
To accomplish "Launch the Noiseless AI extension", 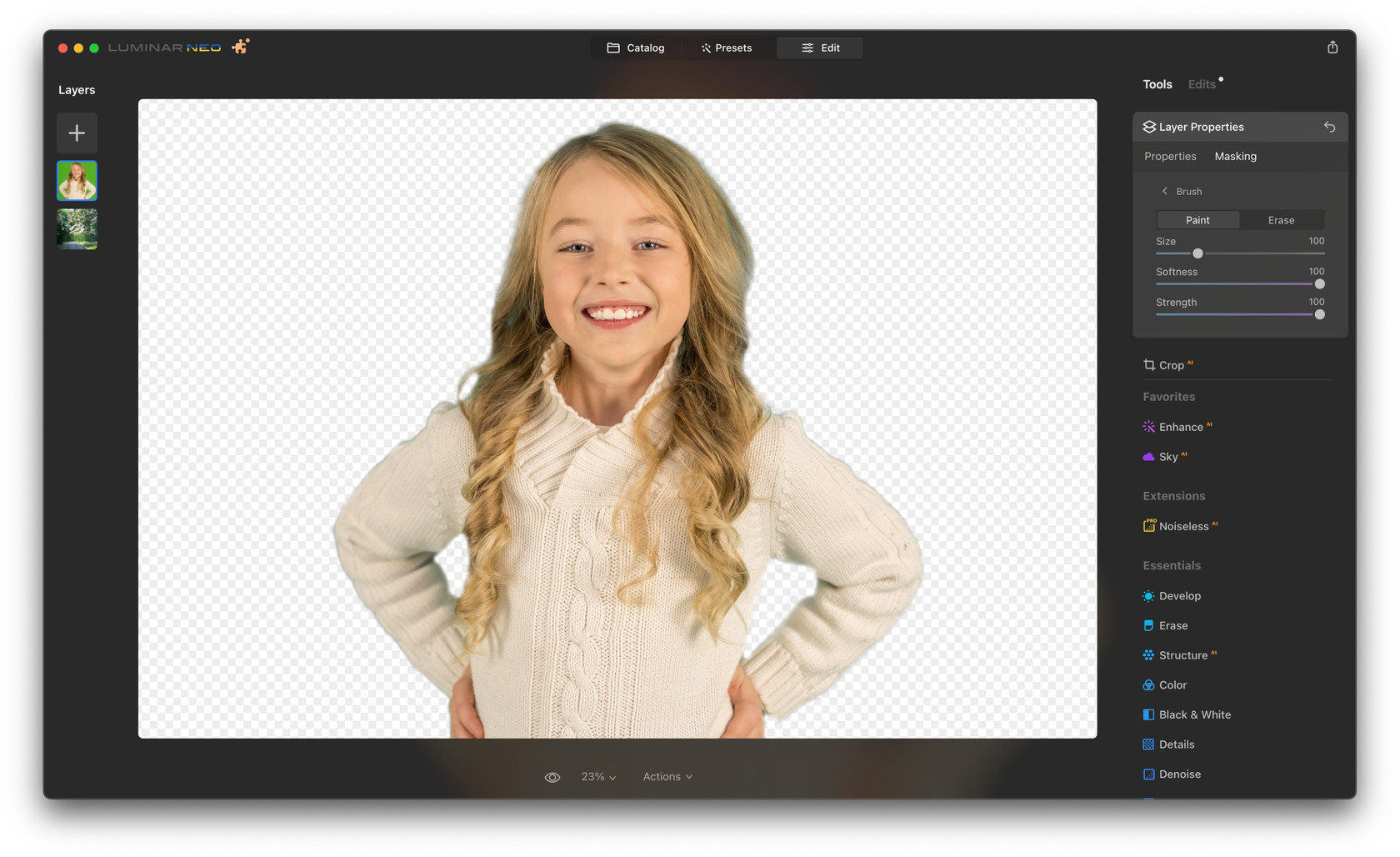I will [1185, 526].
